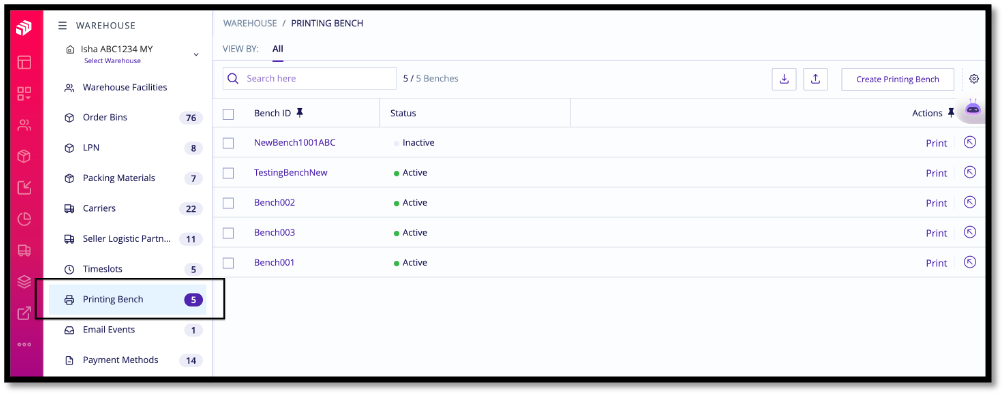
Task: Click the app logo in the red sidebar
Action: point(24,29)
